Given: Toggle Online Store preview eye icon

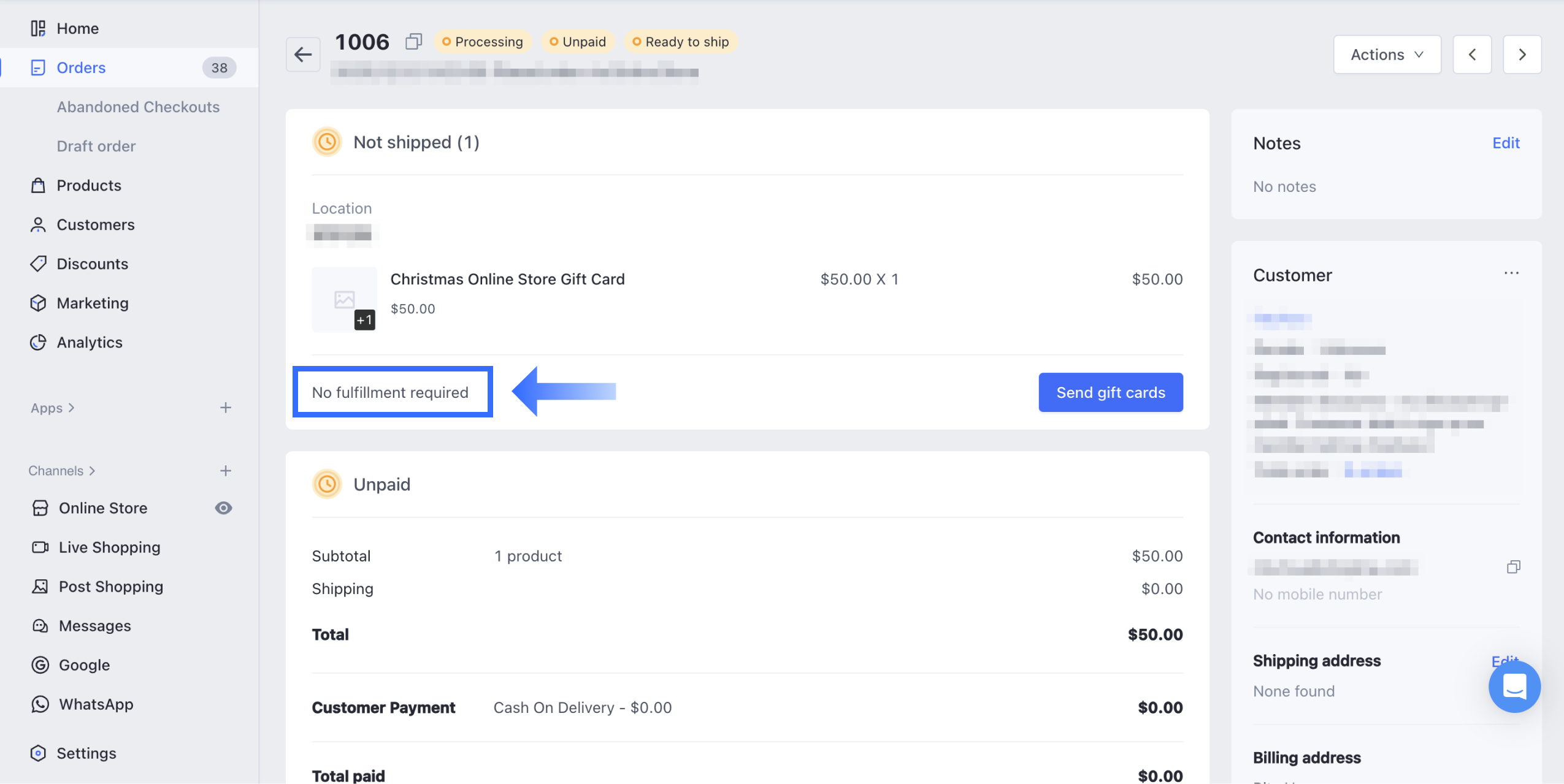Looking at the screenshot, I should coord(223,508).
